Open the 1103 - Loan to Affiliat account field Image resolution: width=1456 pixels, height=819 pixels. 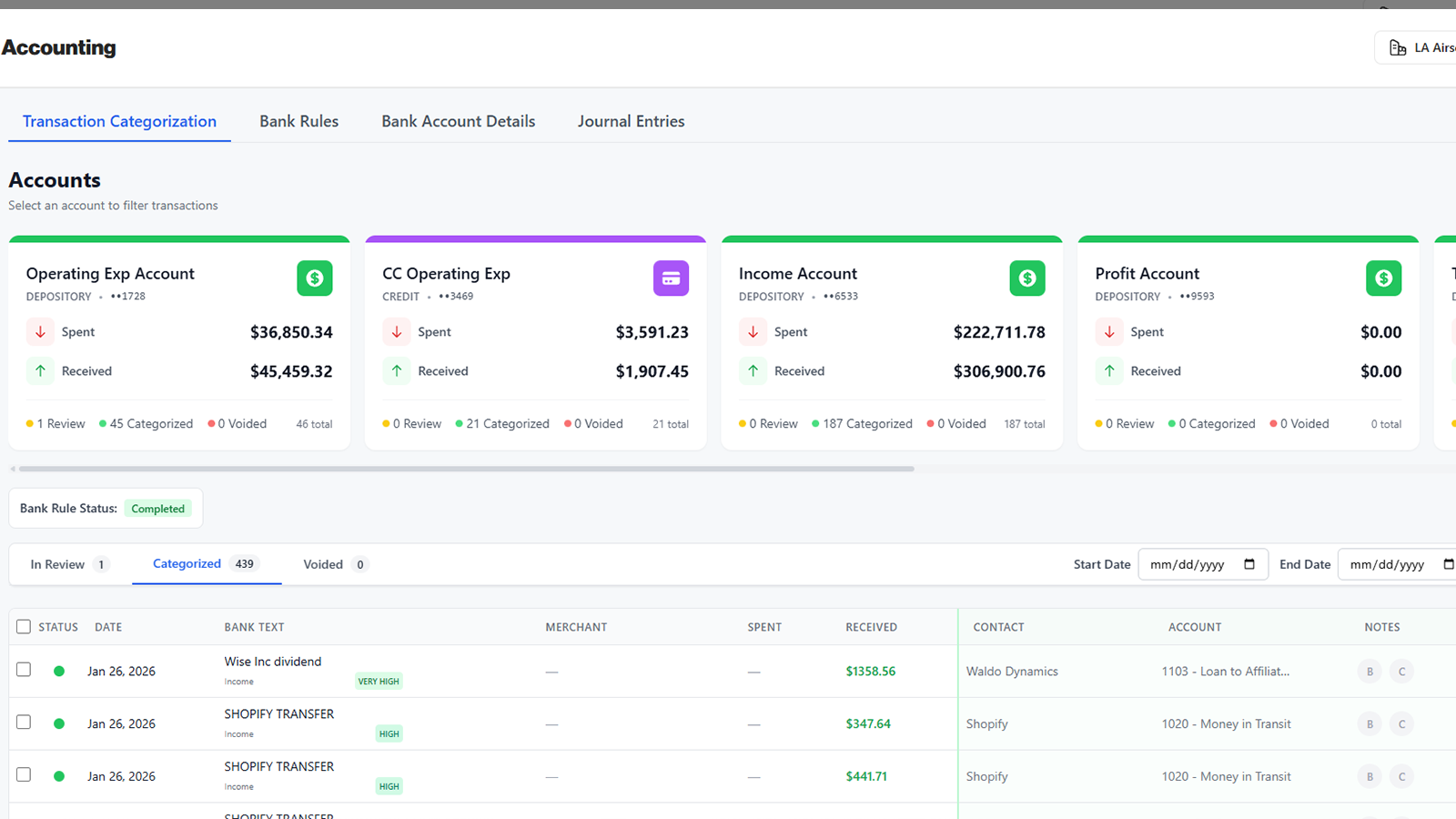pos(1225,672)
